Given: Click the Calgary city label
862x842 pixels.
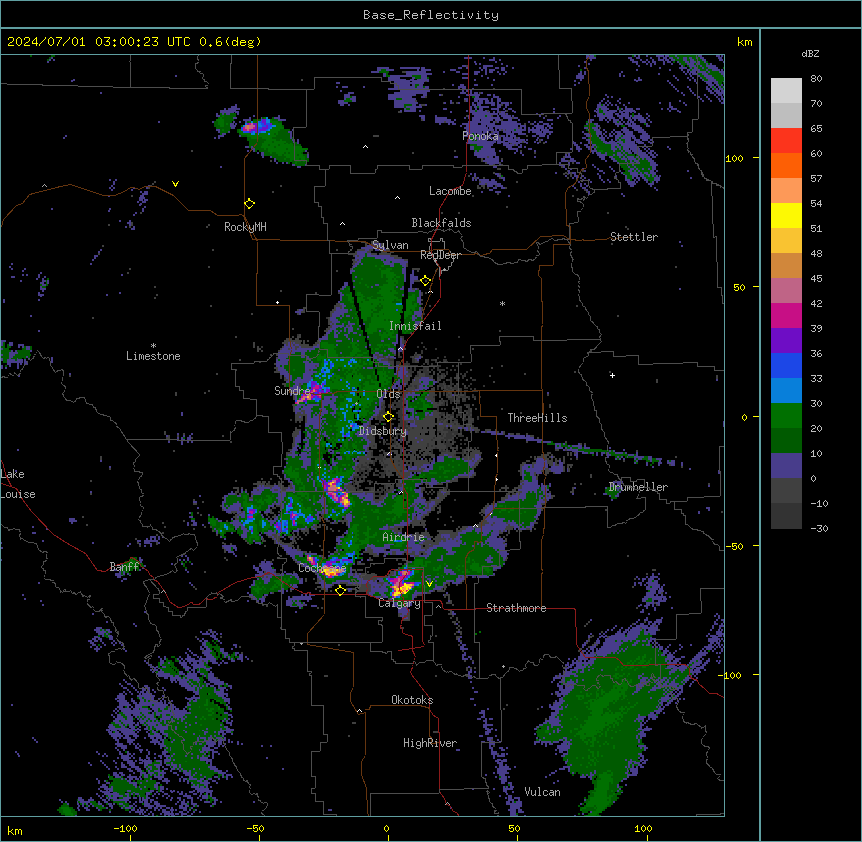Looking at the screenshot, I should 399,603.
